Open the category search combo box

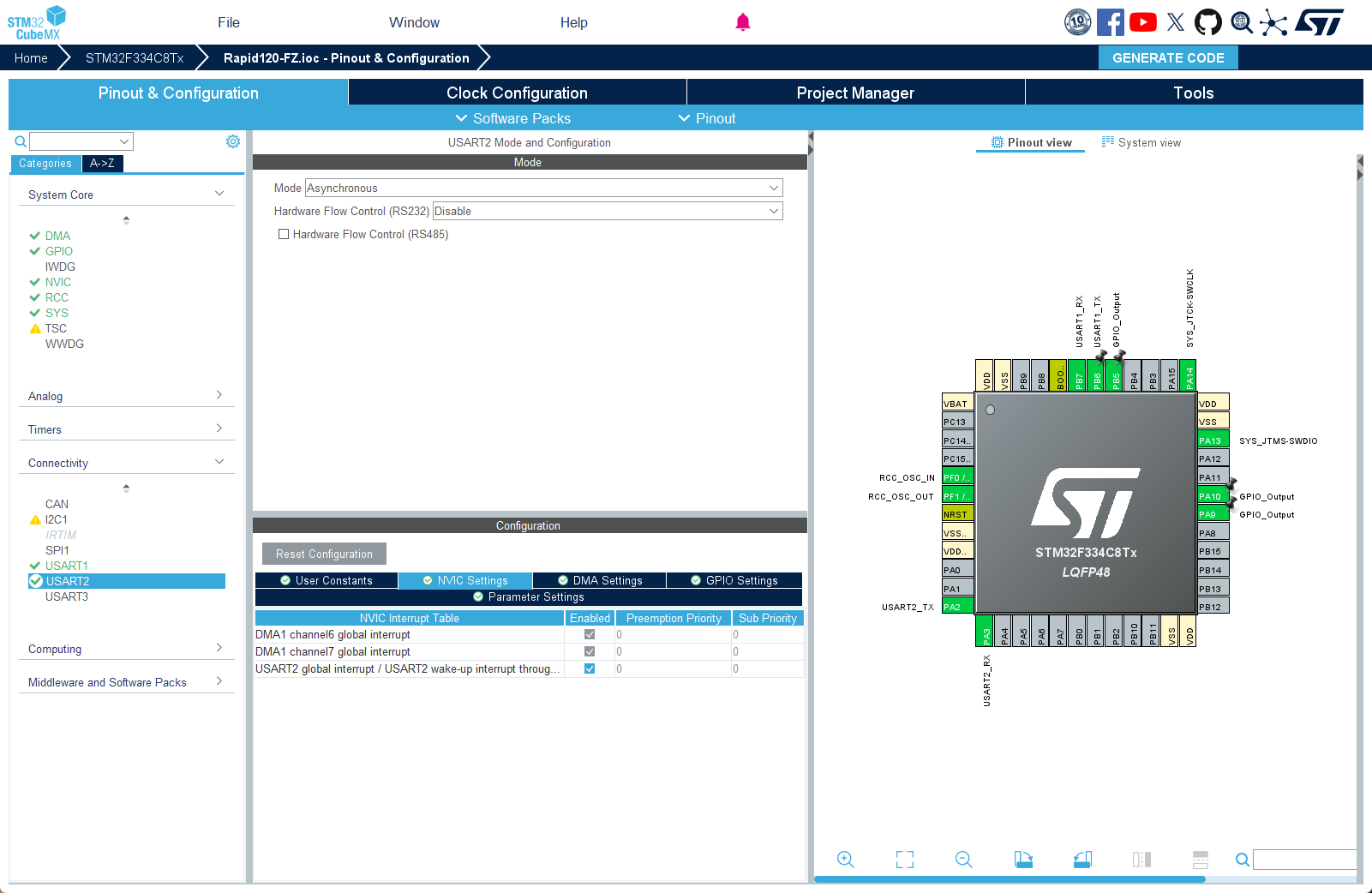pyautogui.click(x=81, y=141)
